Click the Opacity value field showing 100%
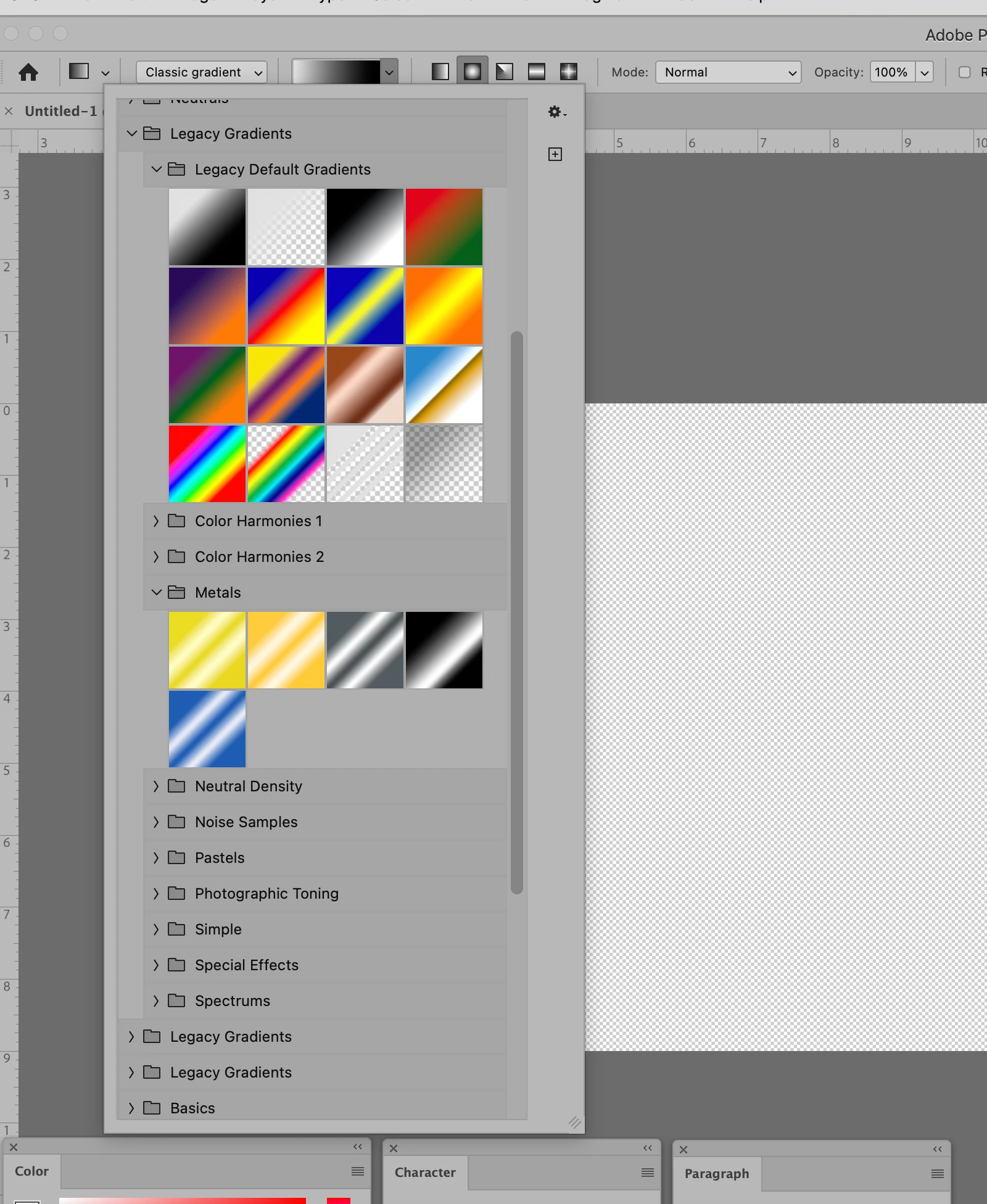This screenshot has height=1204, width=987. pos(893,72)
